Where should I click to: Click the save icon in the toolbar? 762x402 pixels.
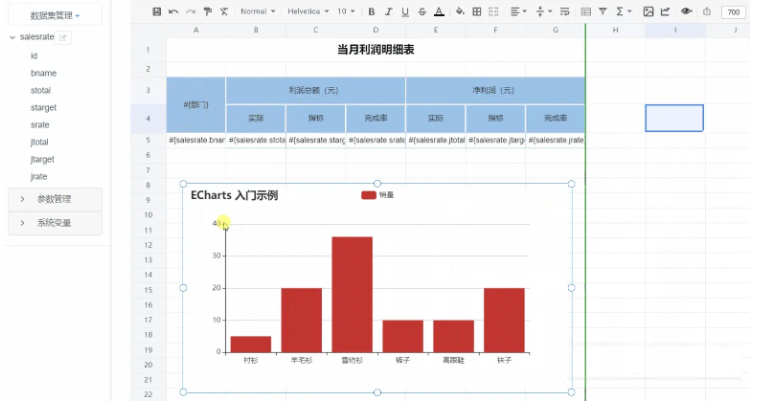click(156, 11)
